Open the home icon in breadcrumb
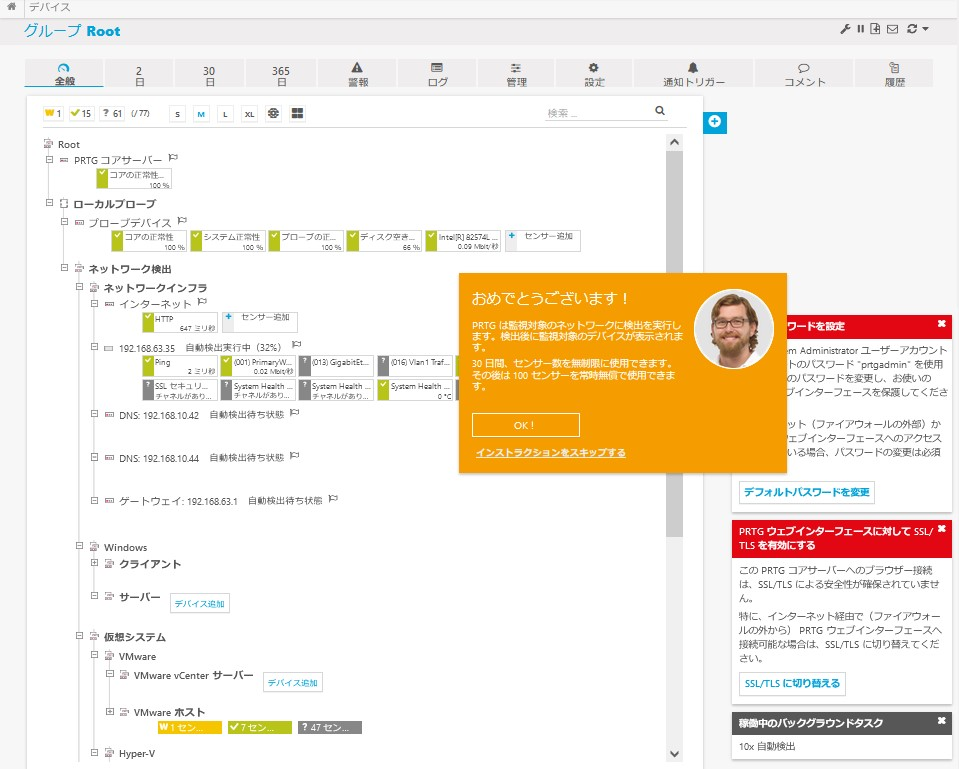This screenshot has width=959, height=769. pos(11,7)
